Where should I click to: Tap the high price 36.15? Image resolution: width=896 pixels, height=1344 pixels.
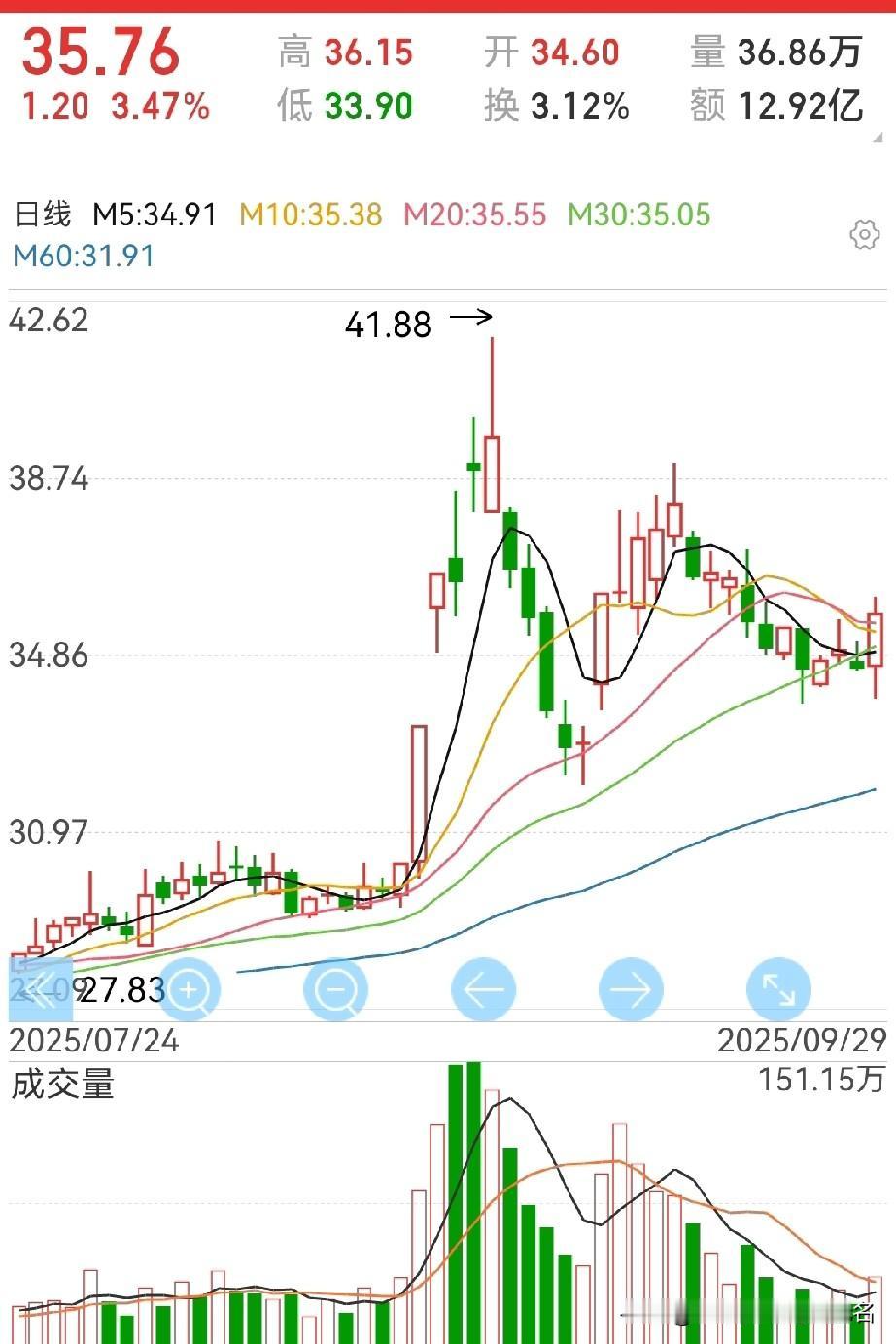click(368, 52)
